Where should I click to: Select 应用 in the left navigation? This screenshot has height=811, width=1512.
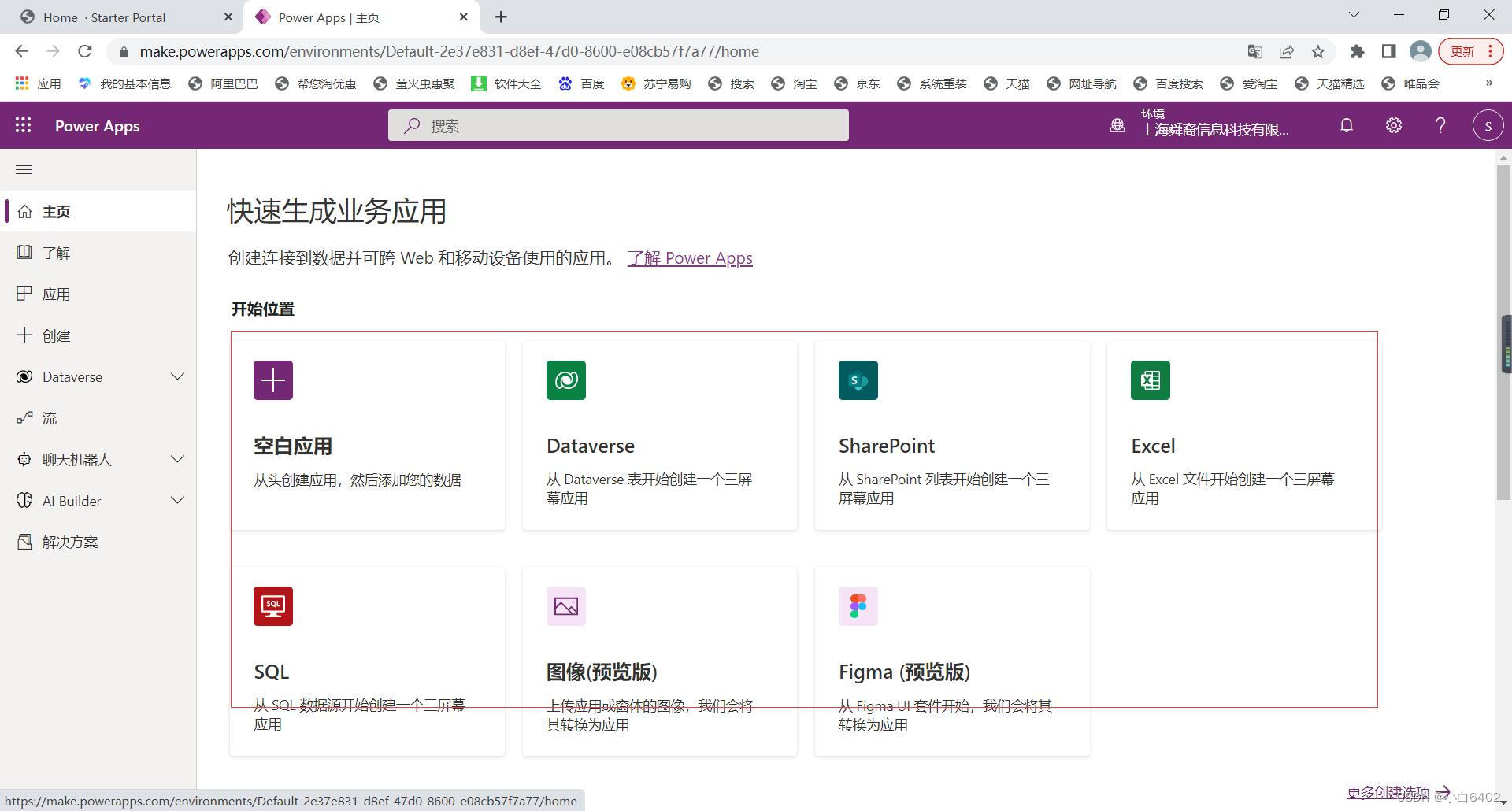[98, 294]
